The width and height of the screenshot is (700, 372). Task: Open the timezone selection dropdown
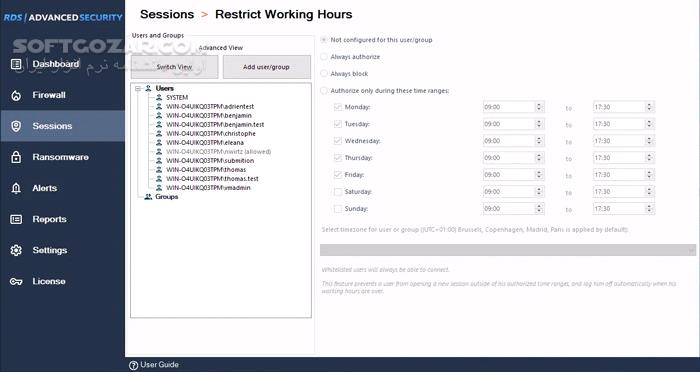[x=508, y=250]
